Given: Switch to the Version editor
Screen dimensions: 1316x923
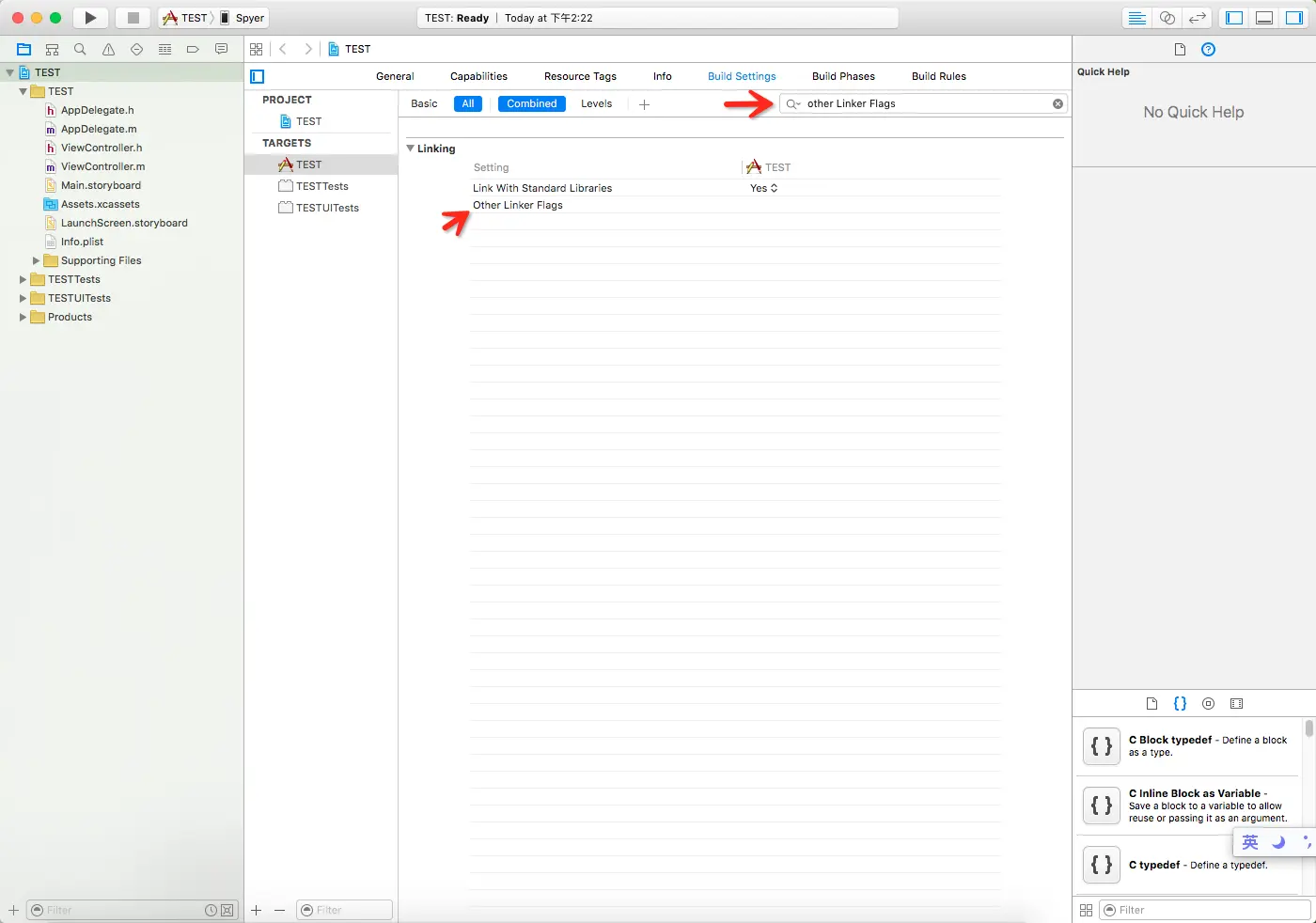Looking at the screenshot, I should pyautogui.click(x=1197, y=18).
